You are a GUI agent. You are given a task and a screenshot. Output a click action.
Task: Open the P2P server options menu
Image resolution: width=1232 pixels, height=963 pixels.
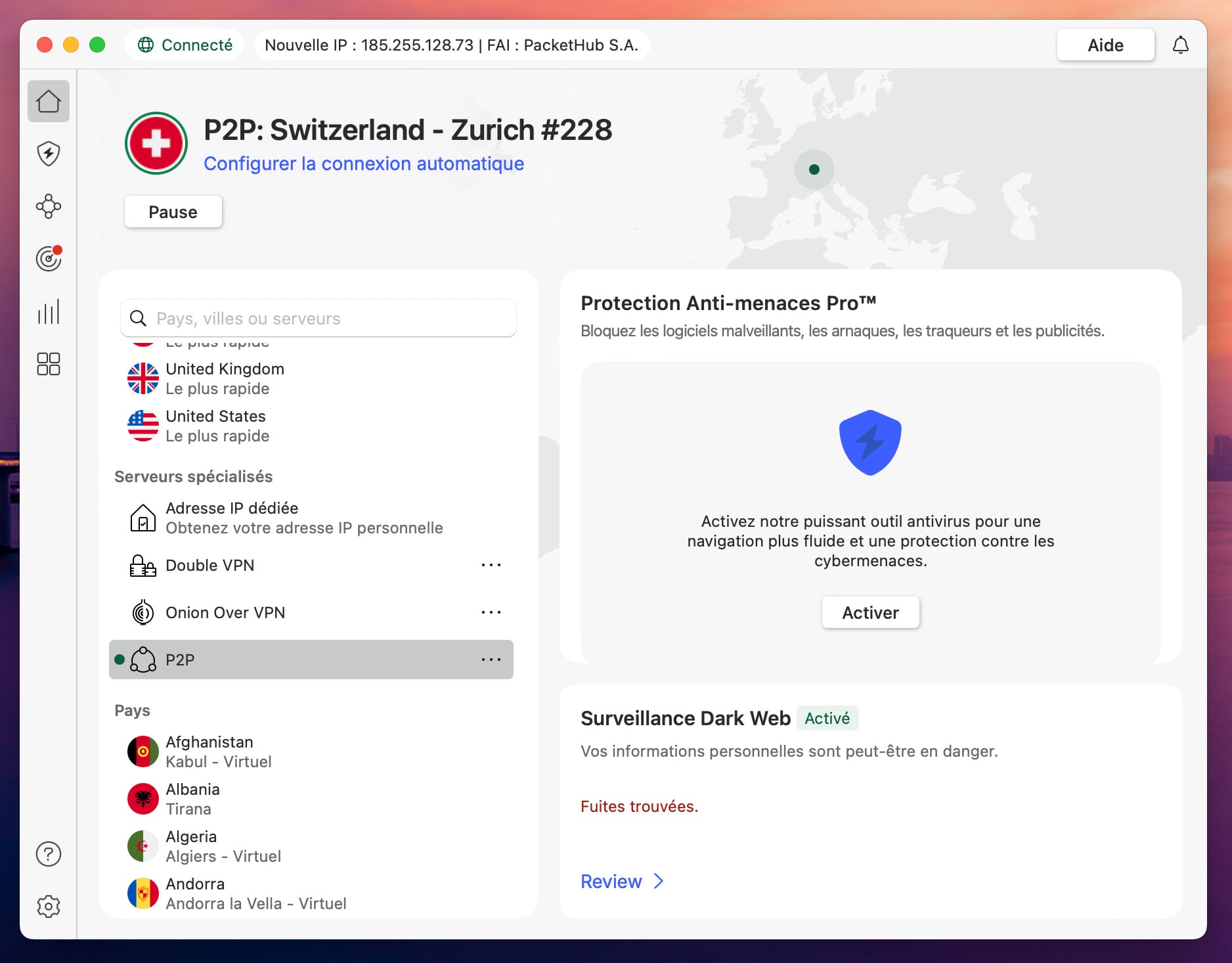pyautogui.click(x=491, y=660)
